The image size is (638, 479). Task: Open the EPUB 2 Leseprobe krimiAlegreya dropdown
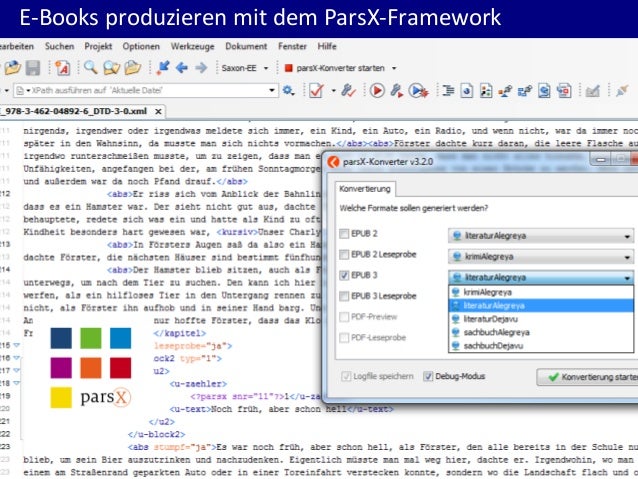(x=541, y=257)
